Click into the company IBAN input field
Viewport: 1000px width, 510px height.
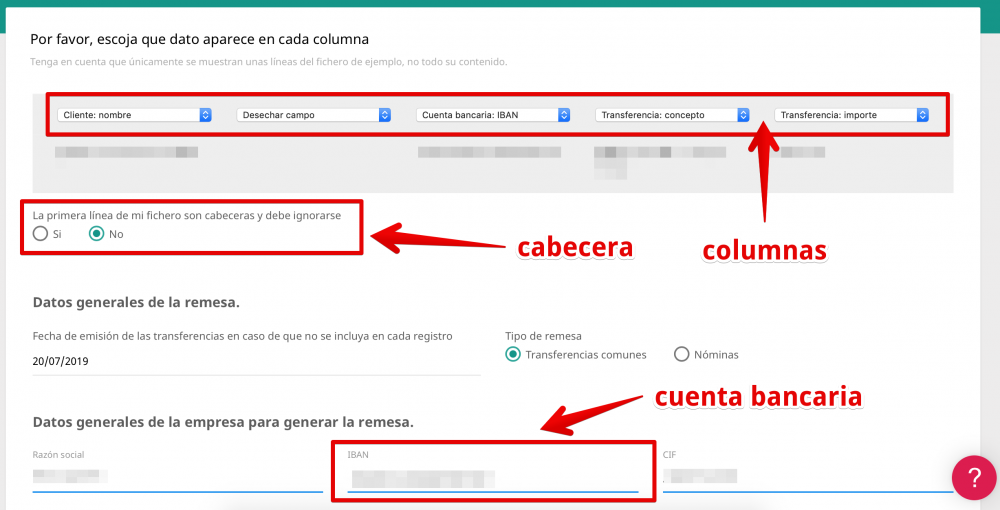[x=492, y=479]
